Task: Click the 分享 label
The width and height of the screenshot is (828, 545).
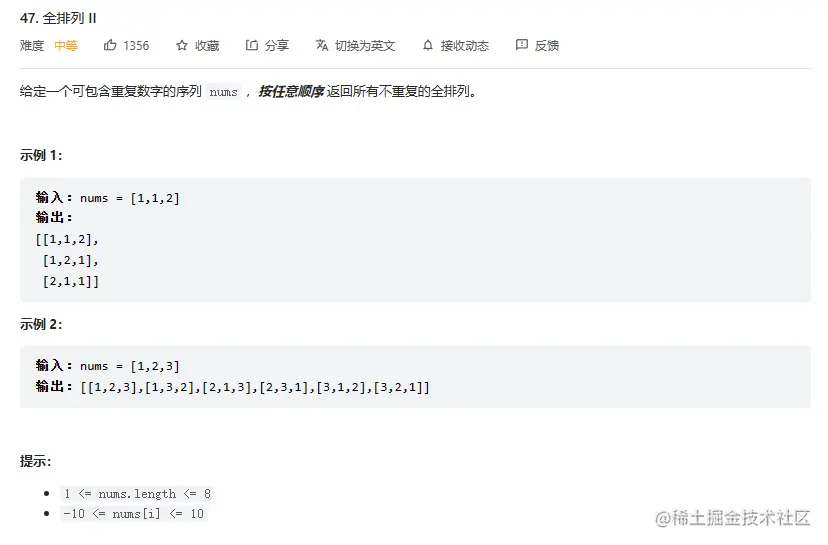Action: point(277,46)
